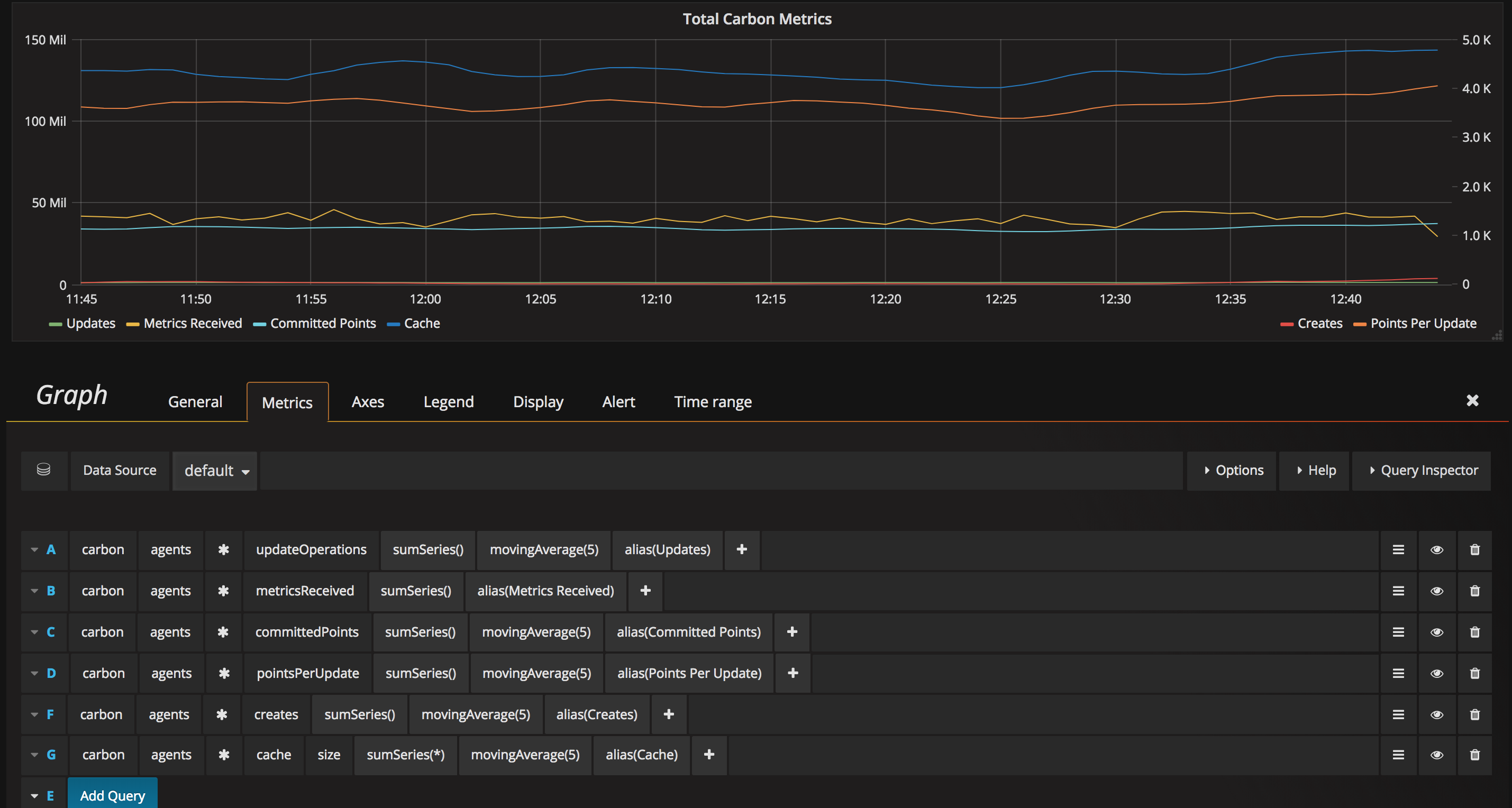Open row F hamburger menu
The width and height of the screenshot is (1512, 808).
[x=1398, y=714]
